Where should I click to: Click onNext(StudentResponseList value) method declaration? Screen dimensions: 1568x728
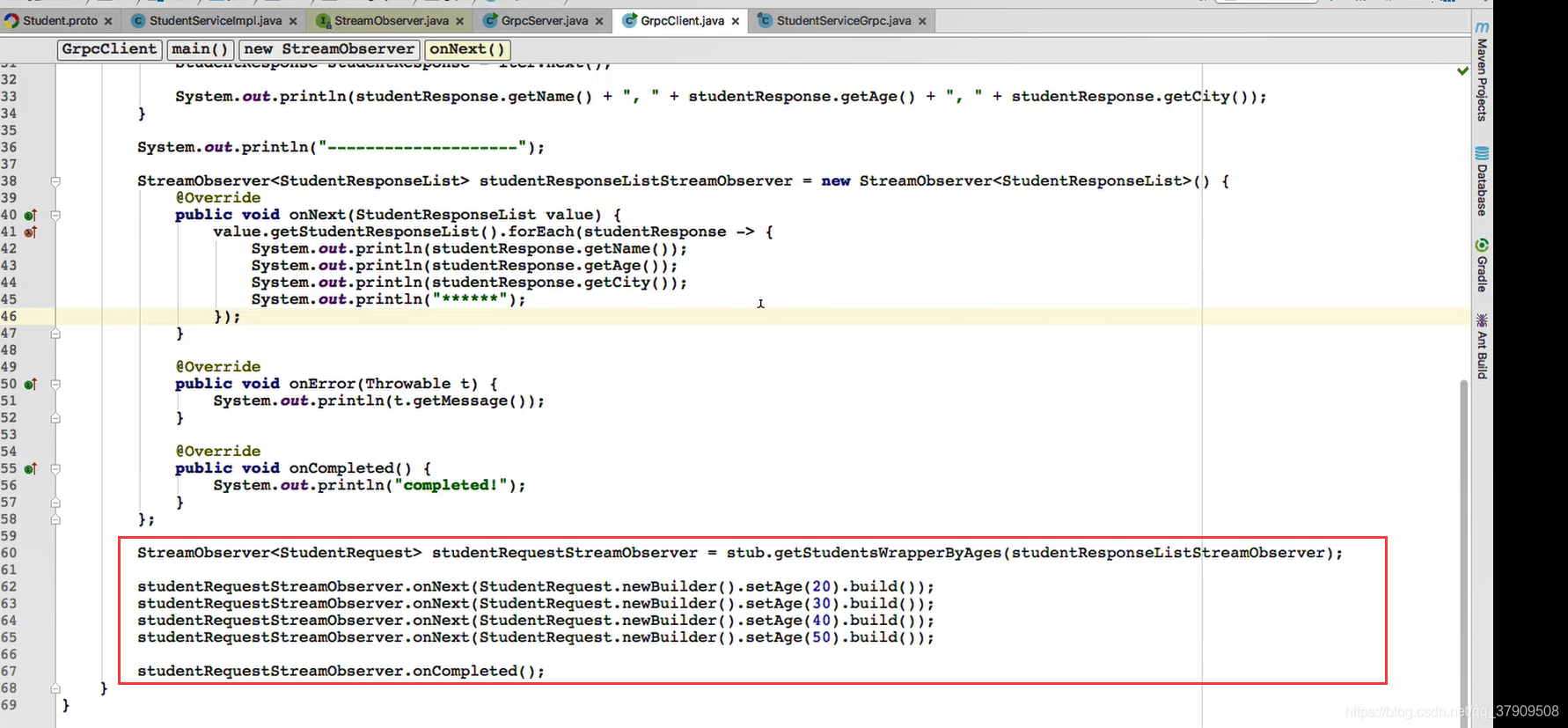click(445, 214)
